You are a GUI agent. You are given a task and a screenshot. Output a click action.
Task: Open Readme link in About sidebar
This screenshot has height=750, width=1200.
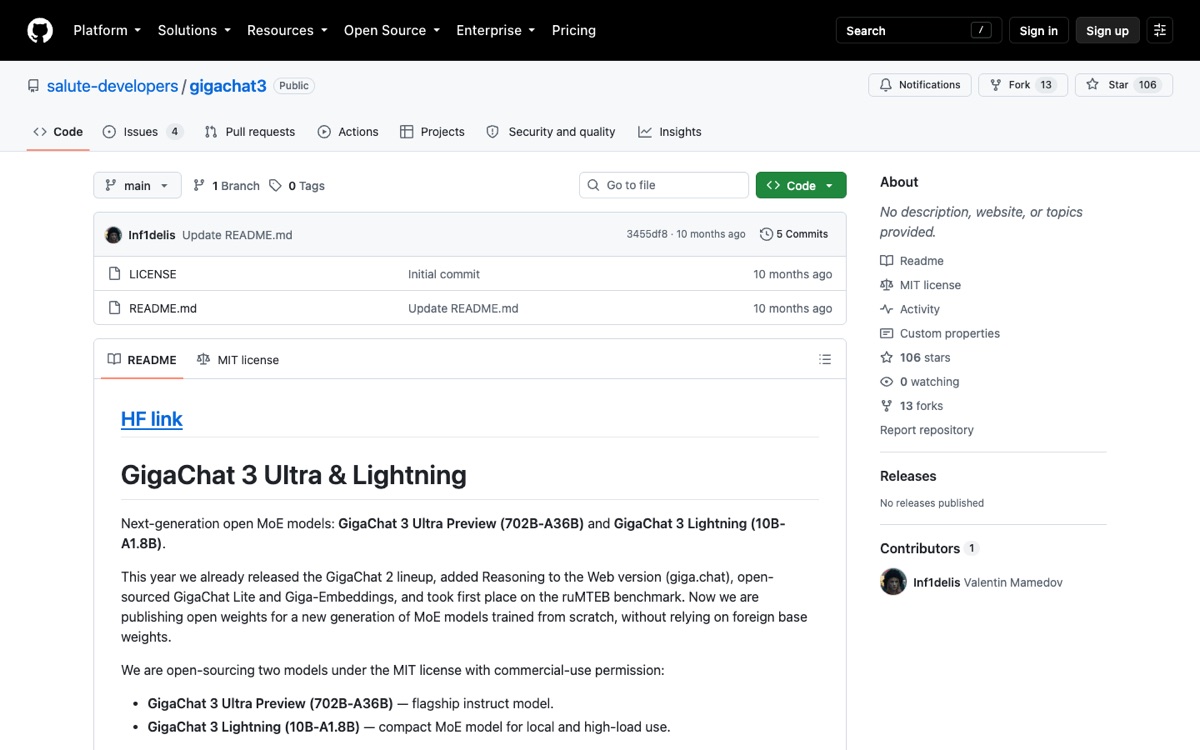(x=912, y=261)
